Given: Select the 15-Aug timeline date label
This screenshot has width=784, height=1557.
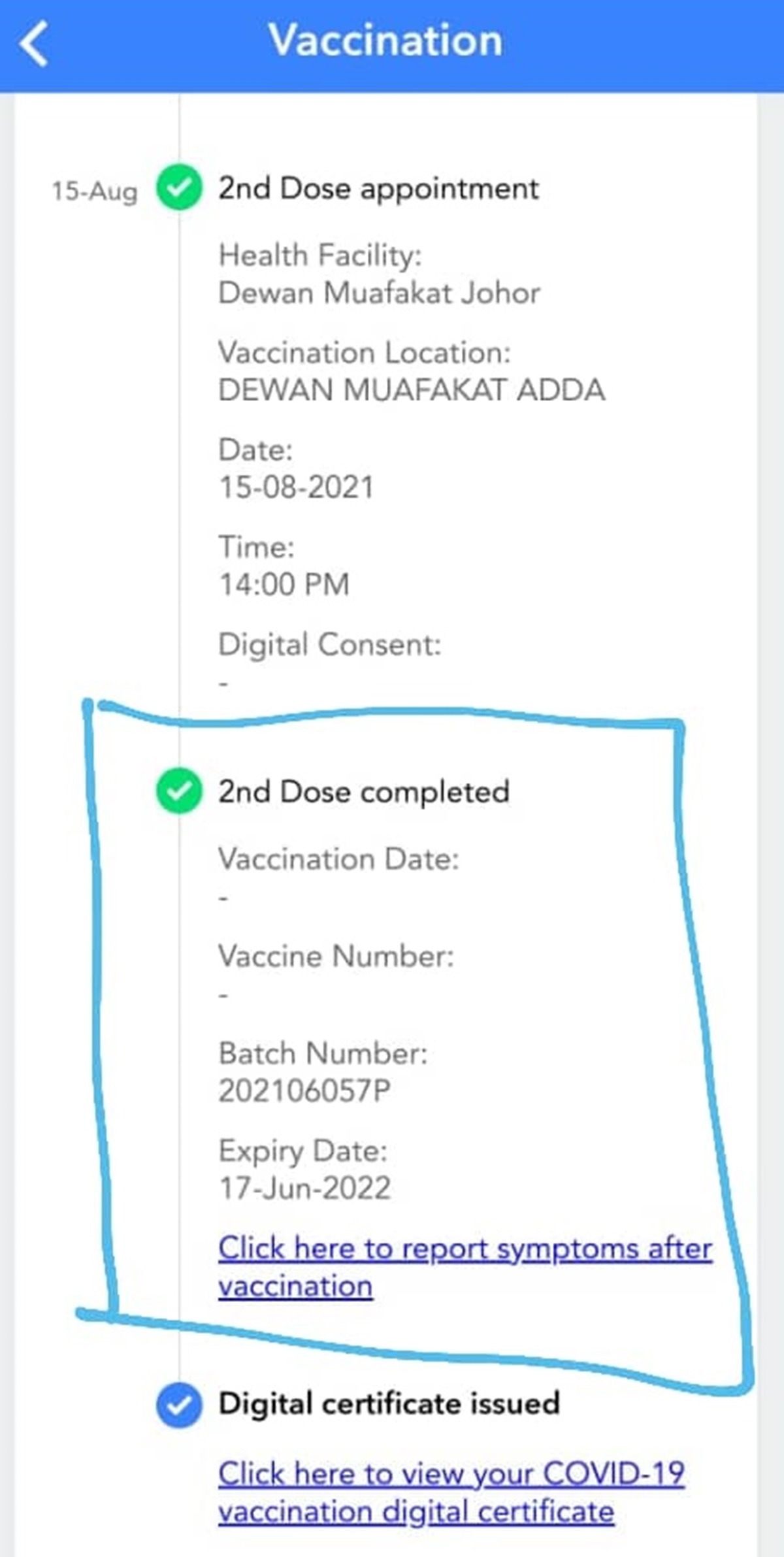Looking at the screenshot, I should point(95,191).
